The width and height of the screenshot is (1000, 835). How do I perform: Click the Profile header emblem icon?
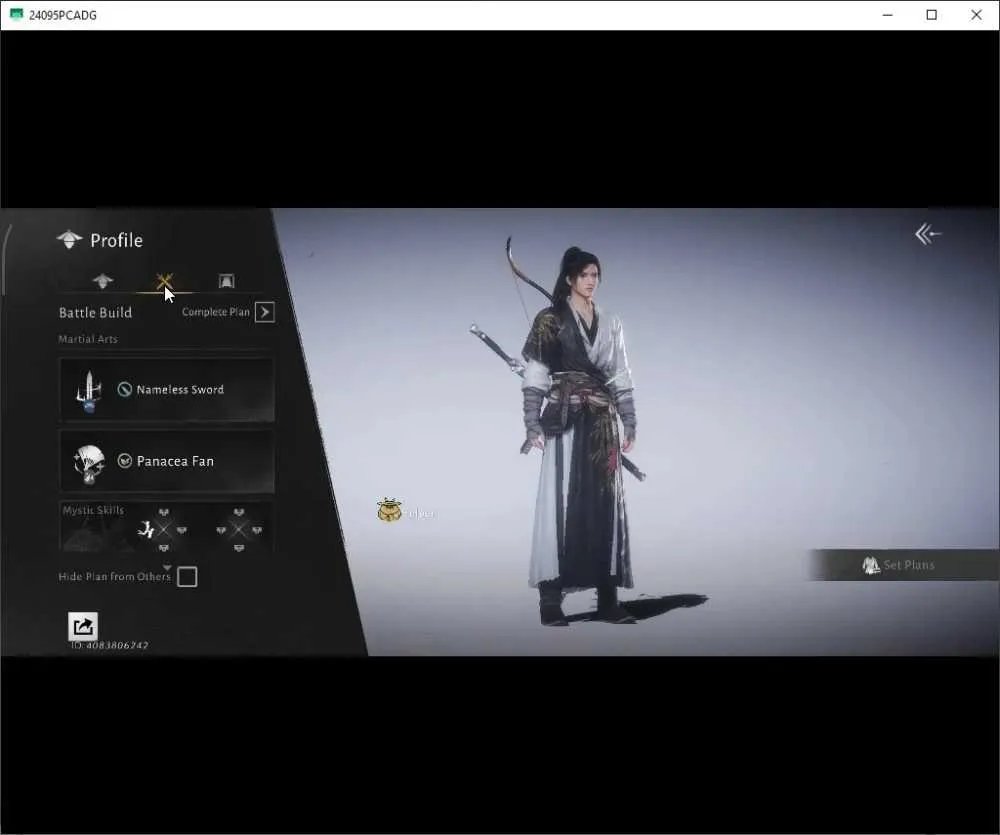[x=70, y=240]
